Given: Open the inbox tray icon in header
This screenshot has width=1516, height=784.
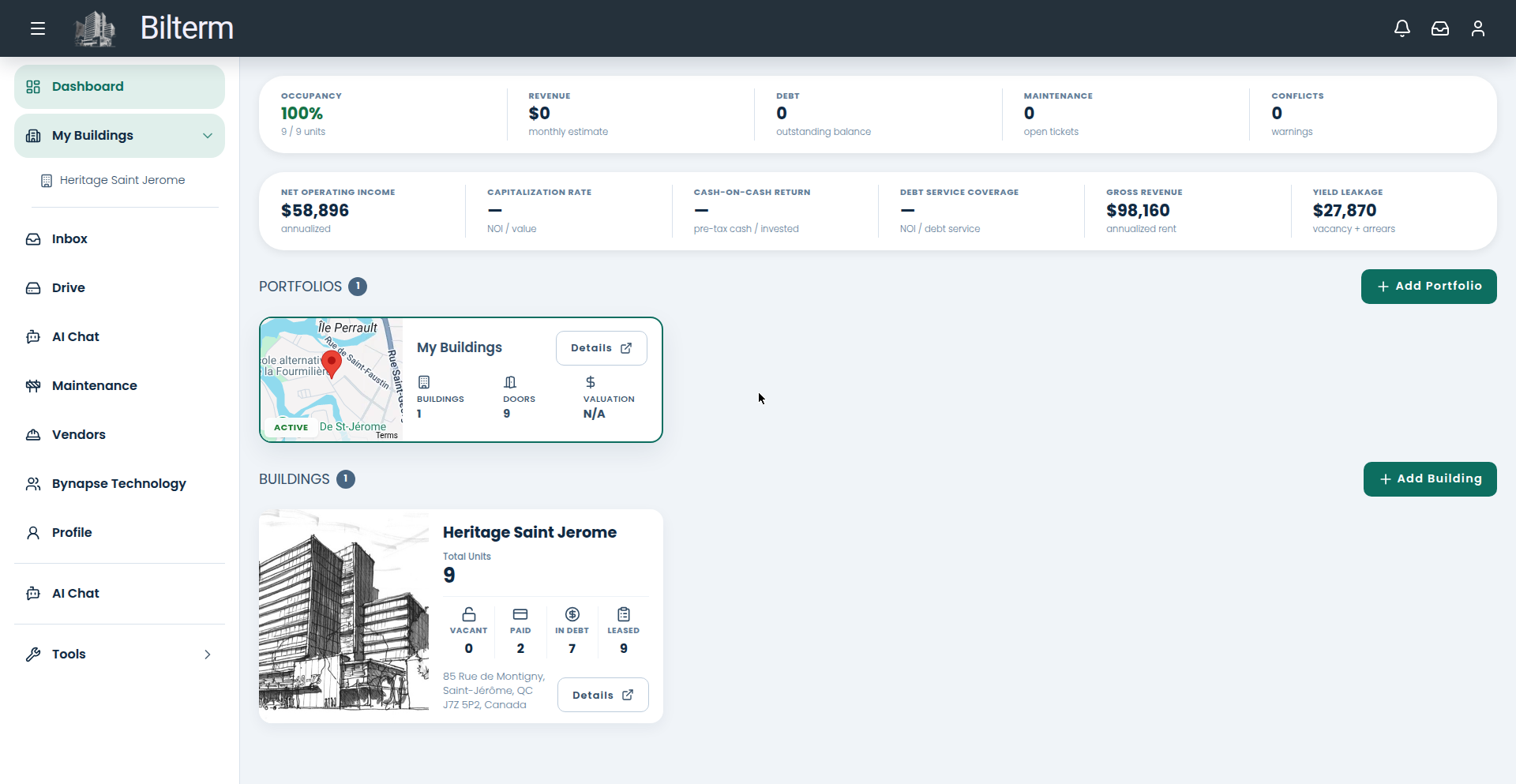Looking at the screenshot, I should [1440, 28].
